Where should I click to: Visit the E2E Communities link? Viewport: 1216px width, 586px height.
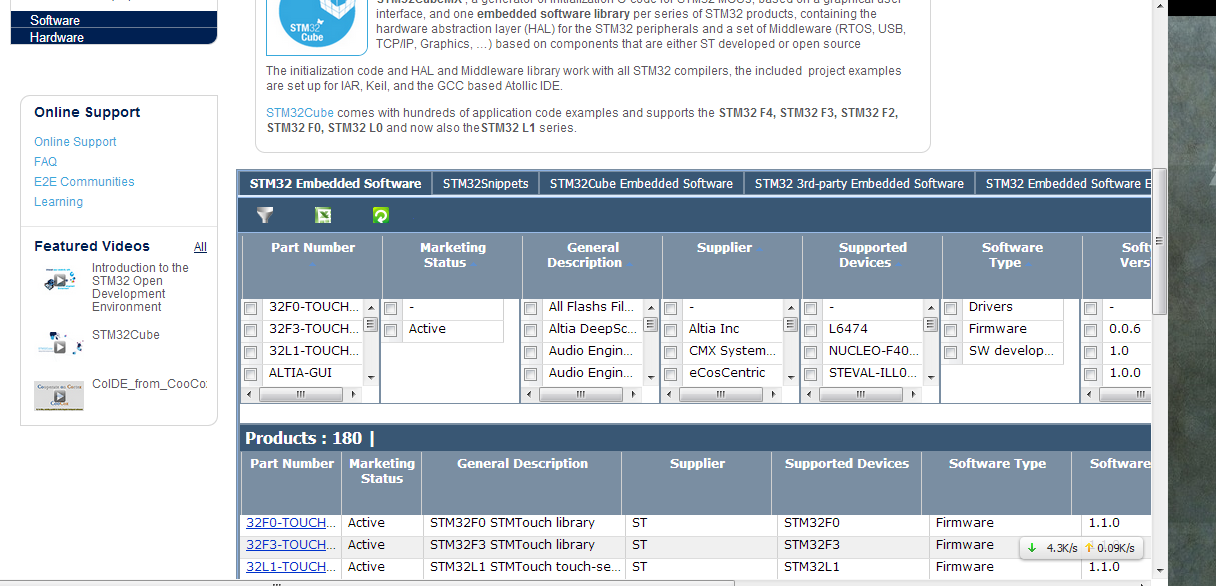(84, 182)
